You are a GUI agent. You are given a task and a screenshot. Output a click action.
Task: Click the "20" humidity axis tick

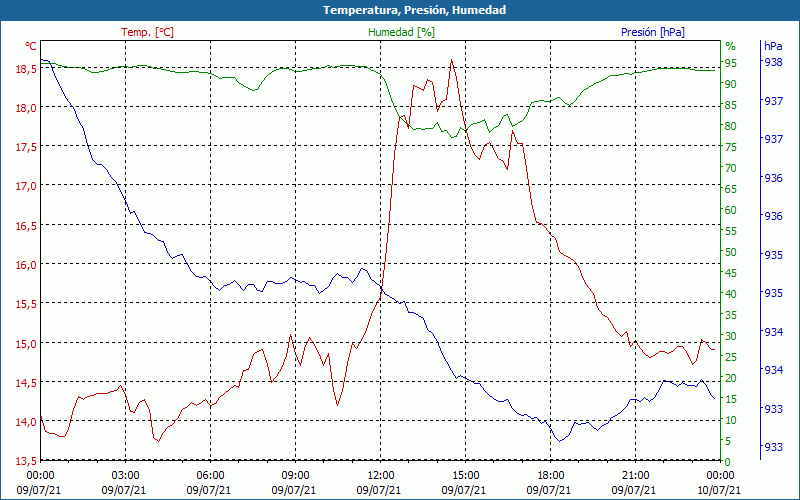click(731, 378)
